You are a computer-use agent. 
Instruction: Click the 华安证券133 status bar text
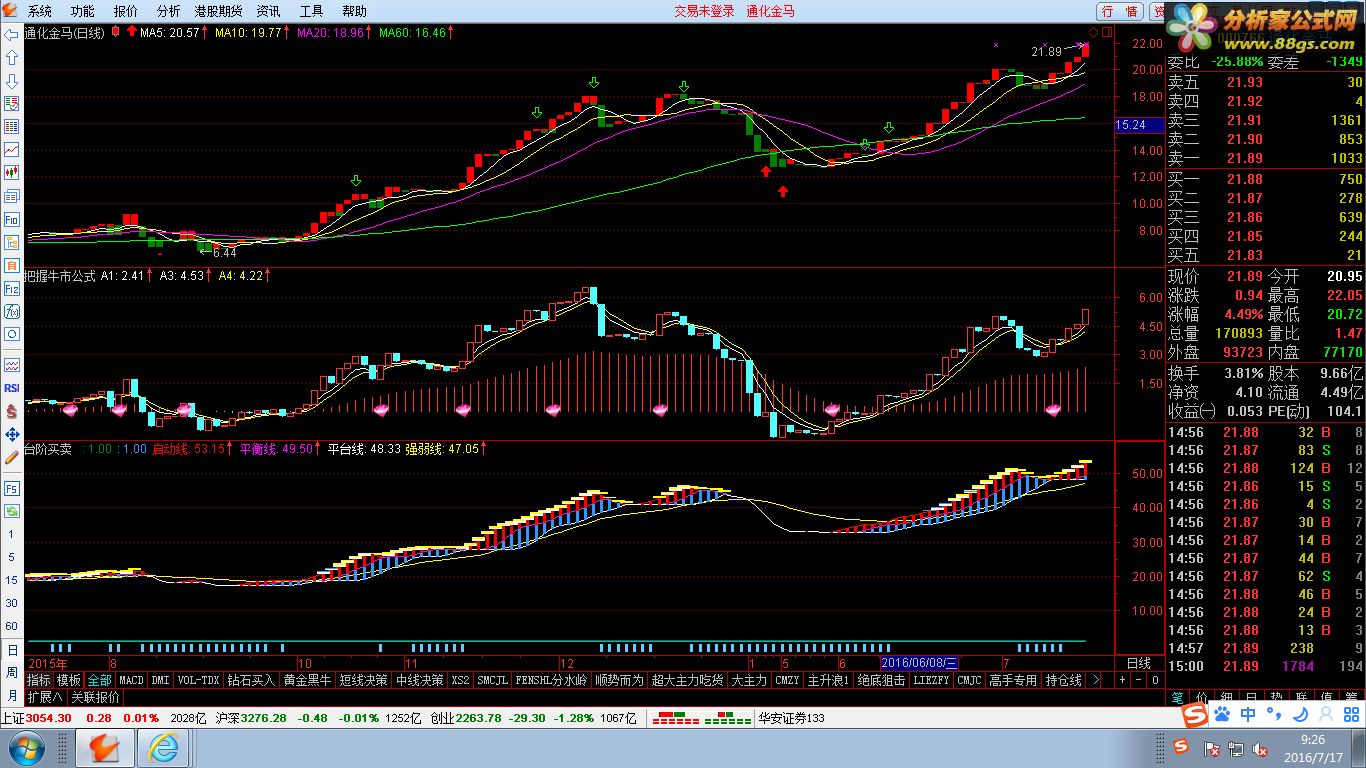[791, 718]
